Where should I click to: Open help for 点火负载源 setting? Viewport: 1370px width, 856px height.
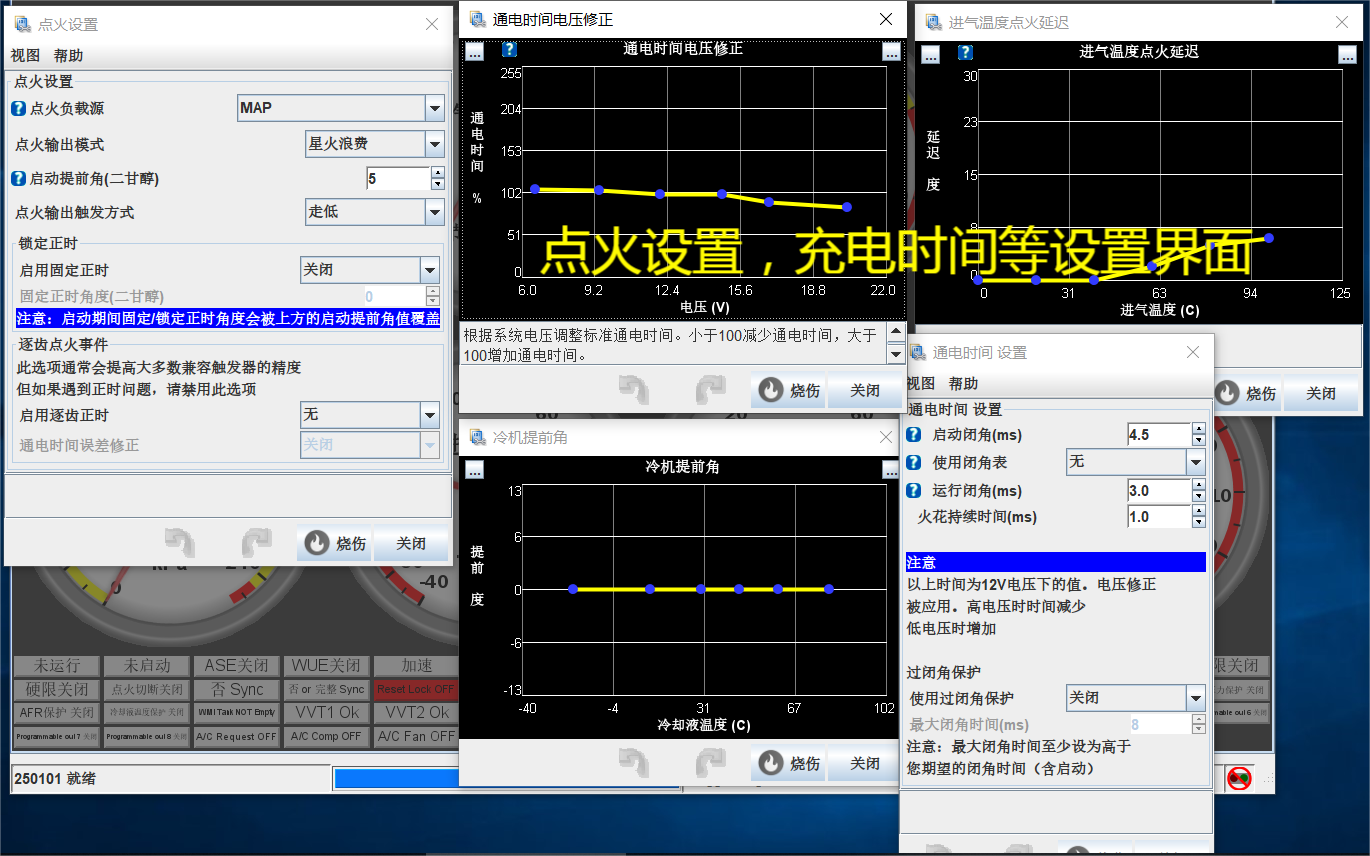pos(18,108)
